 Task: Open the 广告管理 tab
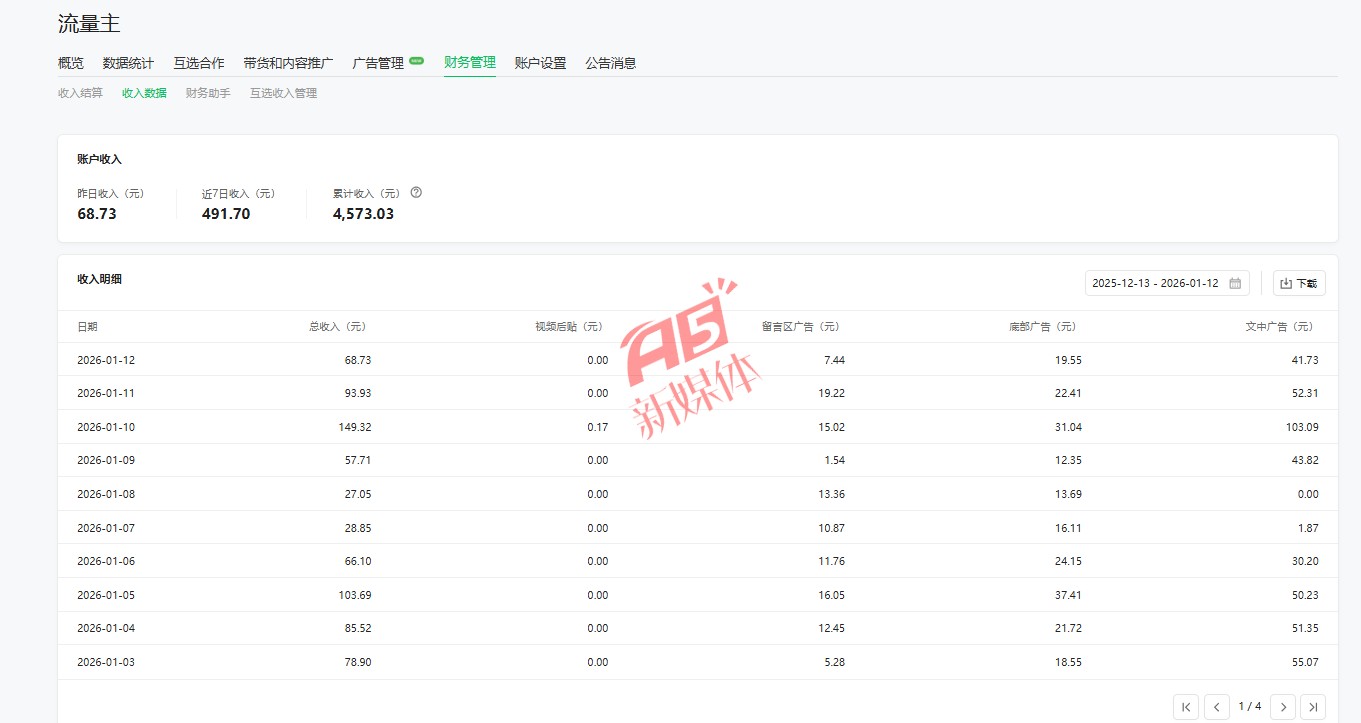pos(378,63)
